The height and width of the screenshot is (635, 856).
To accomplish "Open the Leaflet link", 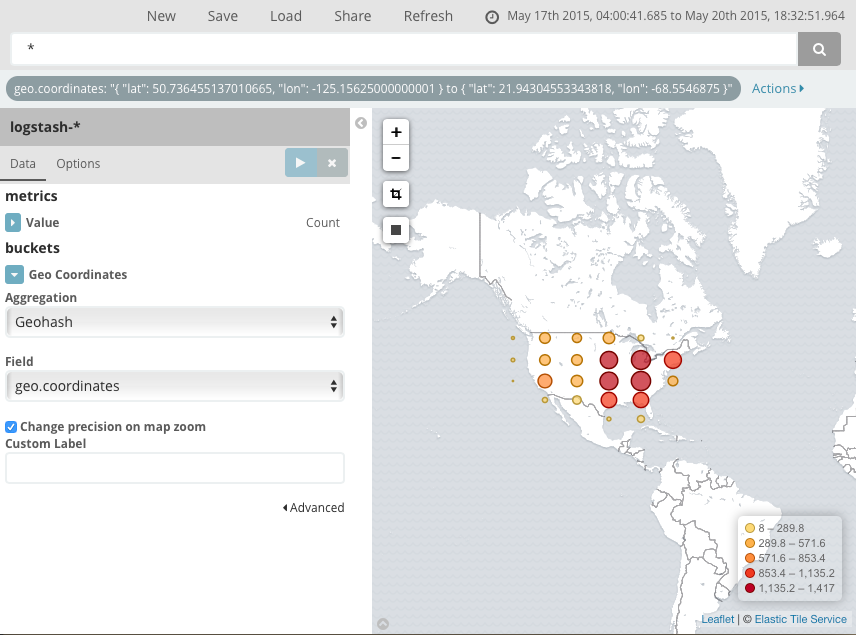I will point(717,619).
